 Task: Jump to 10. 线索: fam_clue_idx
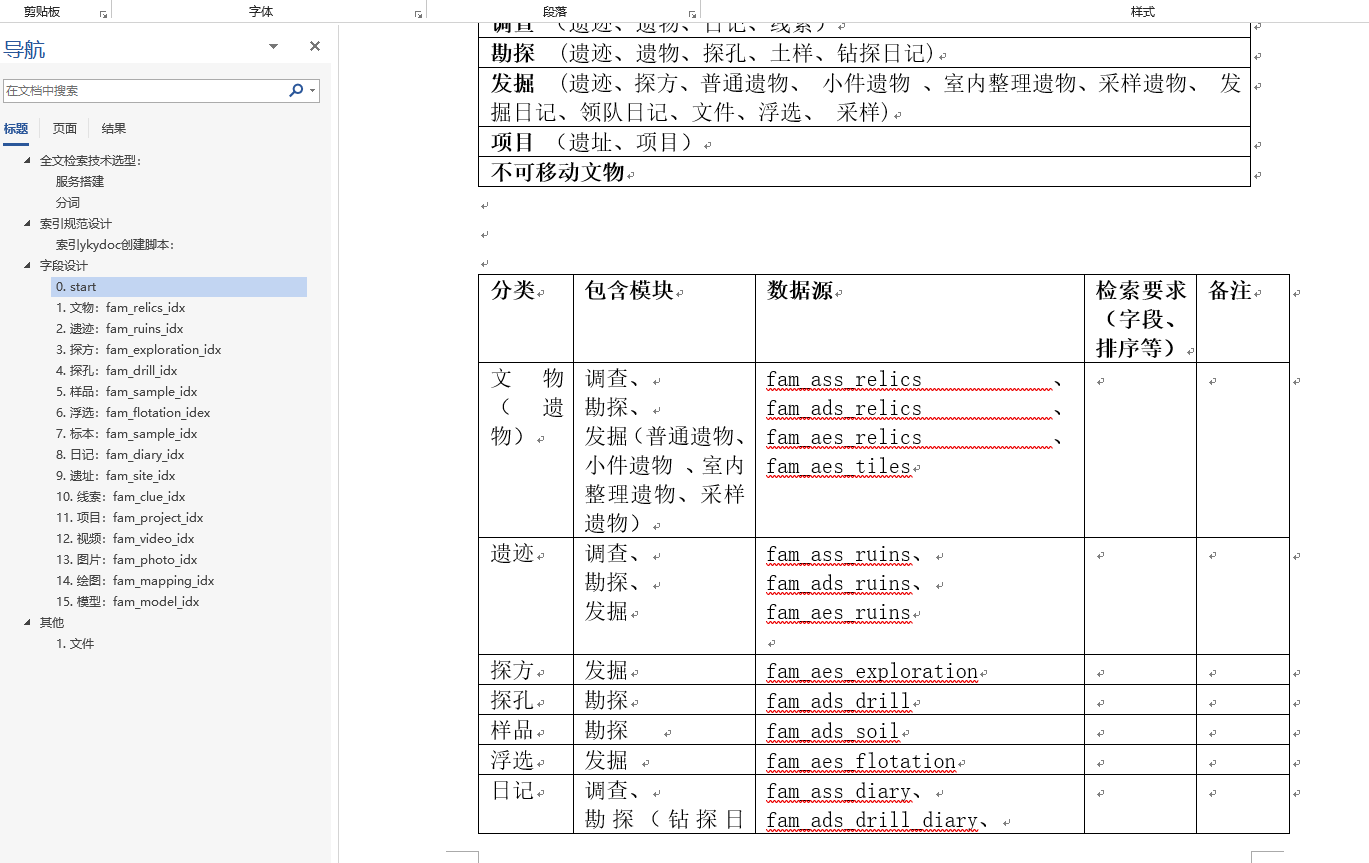click(x=121, y=496)
